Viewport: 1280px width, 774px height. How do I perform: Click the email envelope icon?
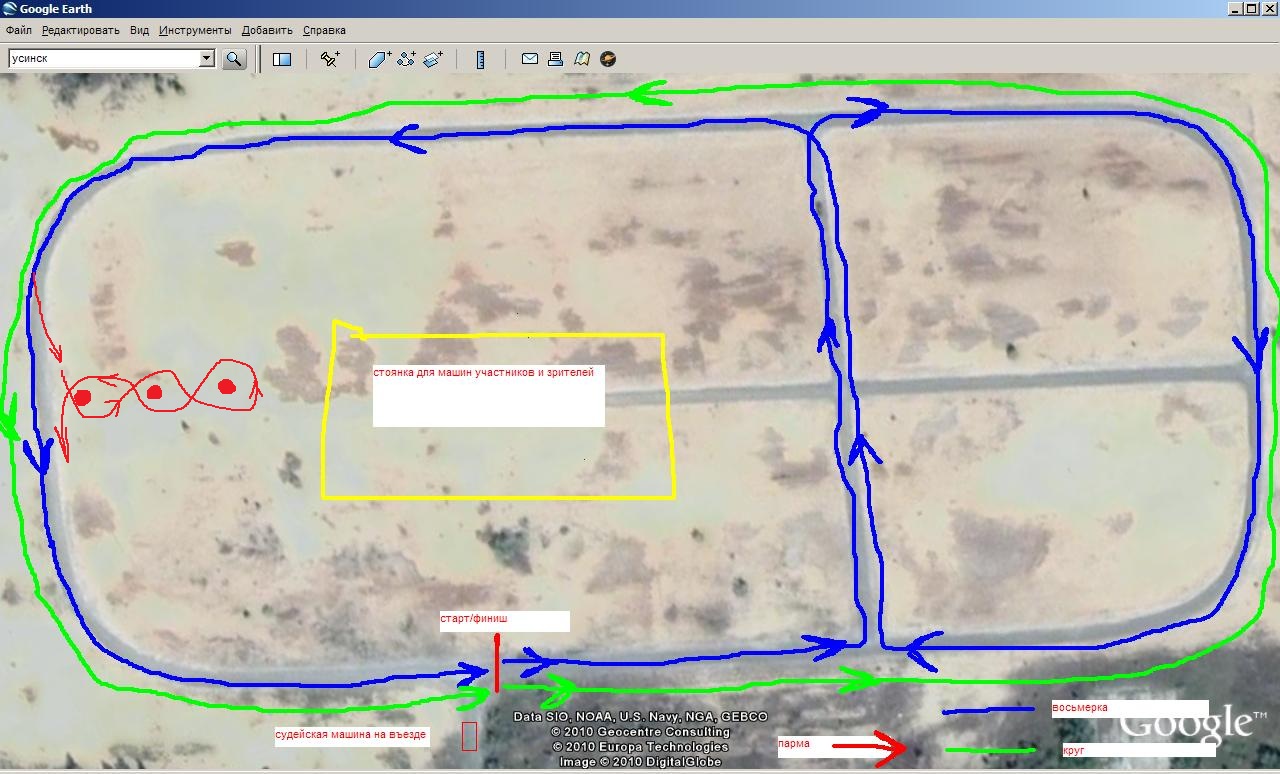click(530, 59)
